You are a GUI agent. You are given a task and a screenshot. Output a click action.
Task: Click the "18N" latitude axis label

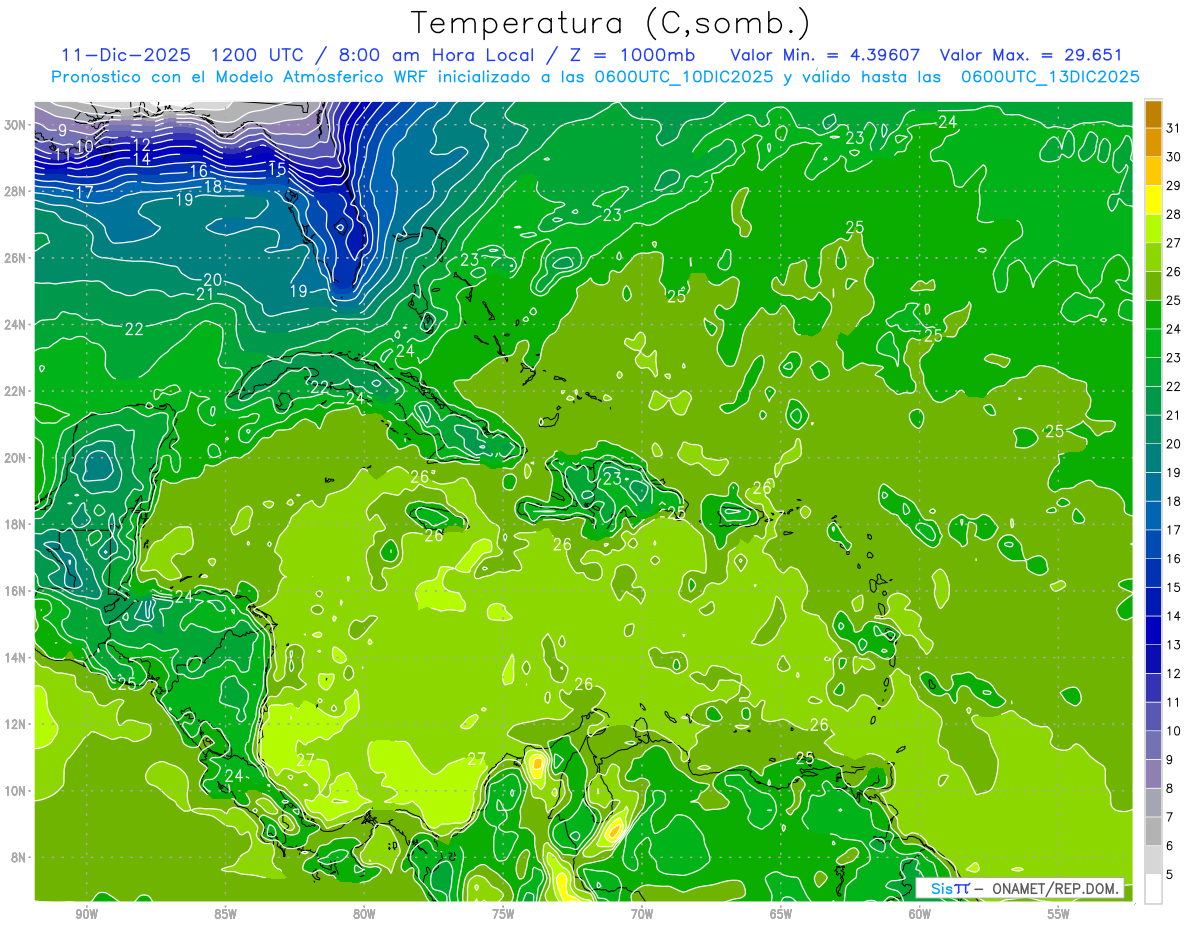coord(17,524)
